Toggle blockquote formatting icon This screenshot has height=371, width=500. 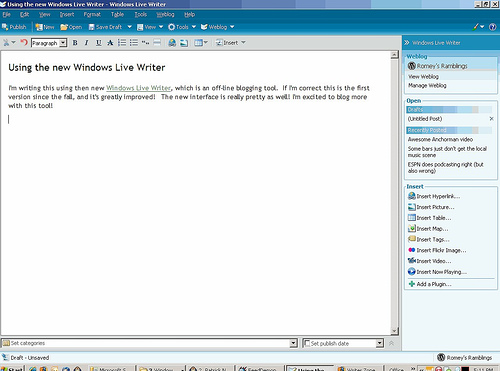[x=145, y=43]
